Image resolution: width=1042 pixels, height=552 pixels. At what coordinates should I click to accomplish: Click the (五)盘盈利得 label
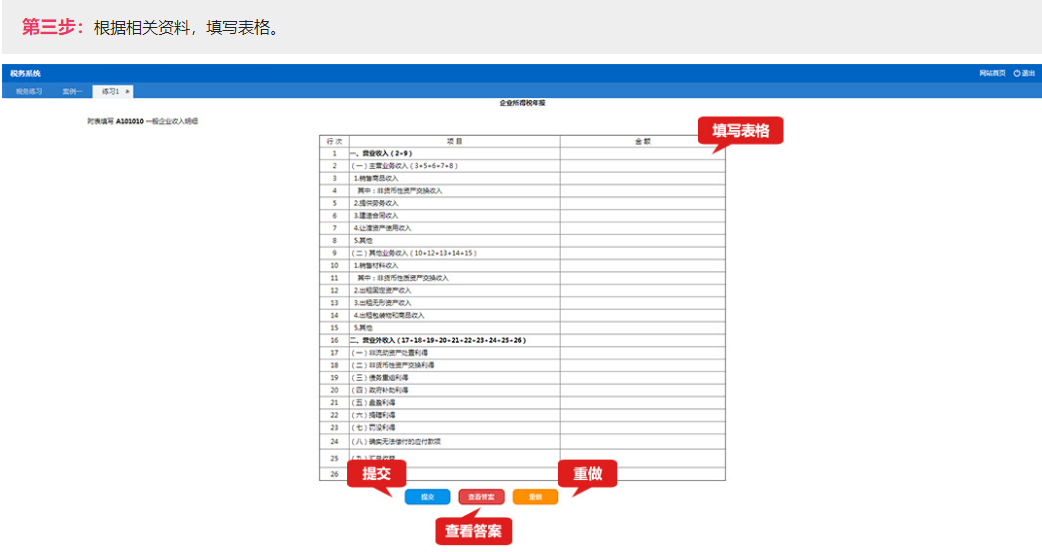click(x=373, y=403)
